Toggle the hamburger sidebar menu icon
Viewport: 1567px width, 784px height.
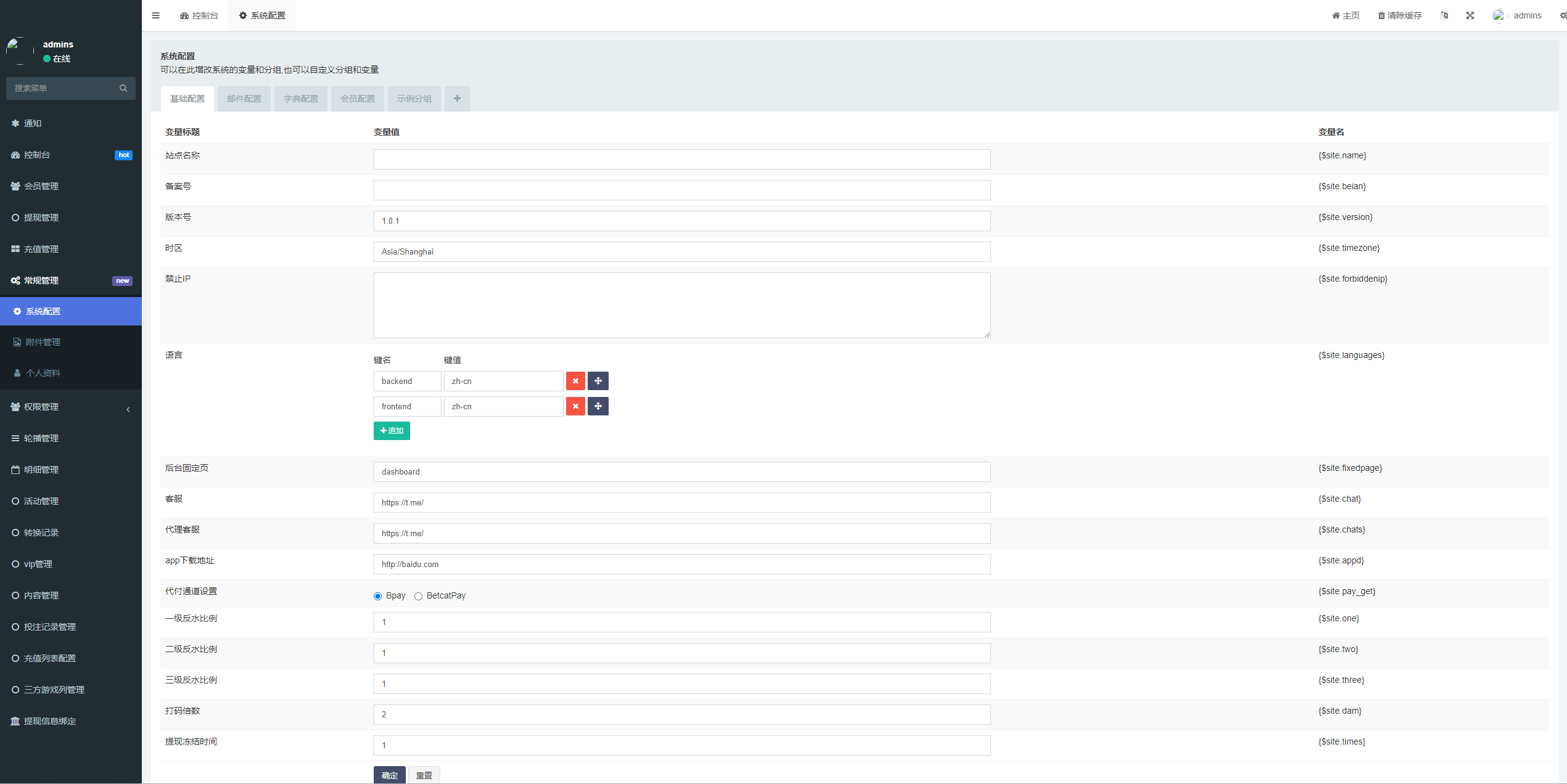click(x=155, y=15)
